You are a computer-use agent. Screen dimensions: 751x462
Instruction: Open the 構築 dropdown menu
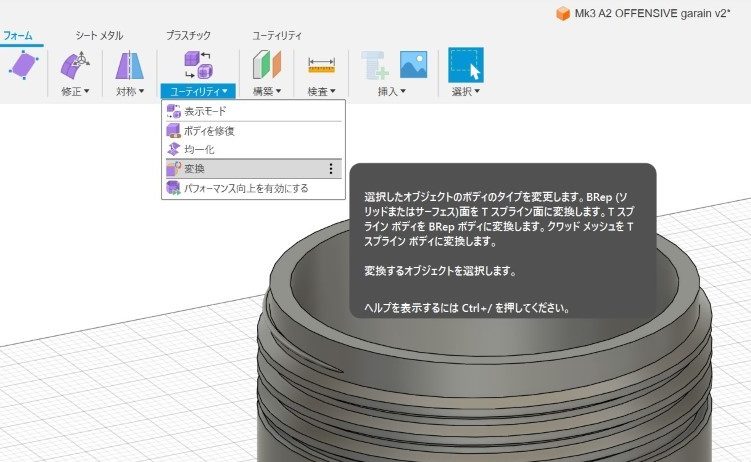click(266, 92)
